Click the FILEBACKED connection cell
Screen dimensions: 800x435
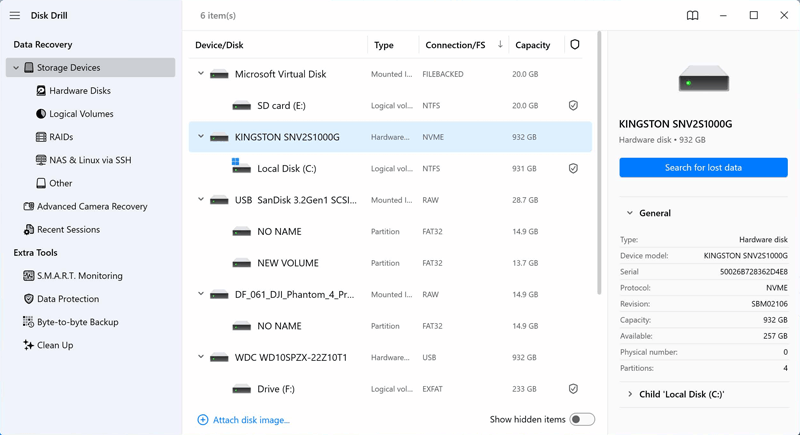[443, 74]
